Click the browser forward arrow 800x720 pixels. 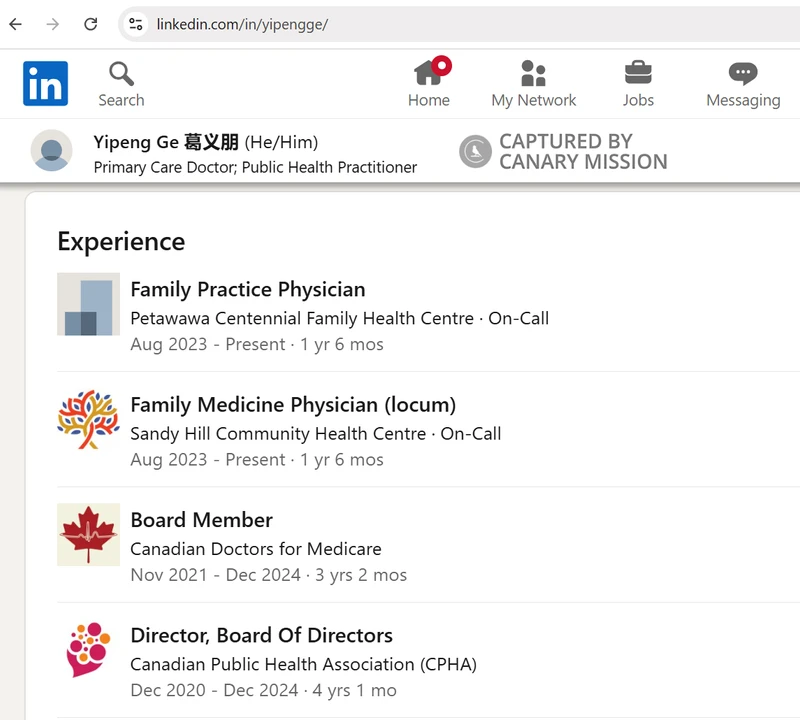(53, 24)
